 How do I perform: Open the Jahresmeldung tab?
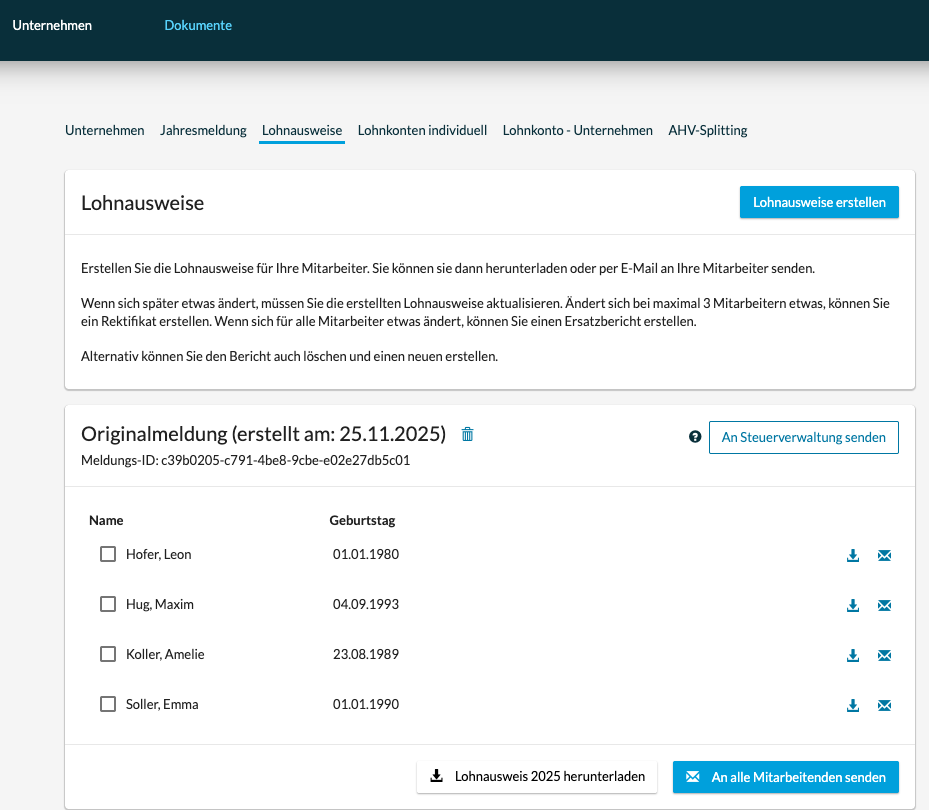point(203,130)
